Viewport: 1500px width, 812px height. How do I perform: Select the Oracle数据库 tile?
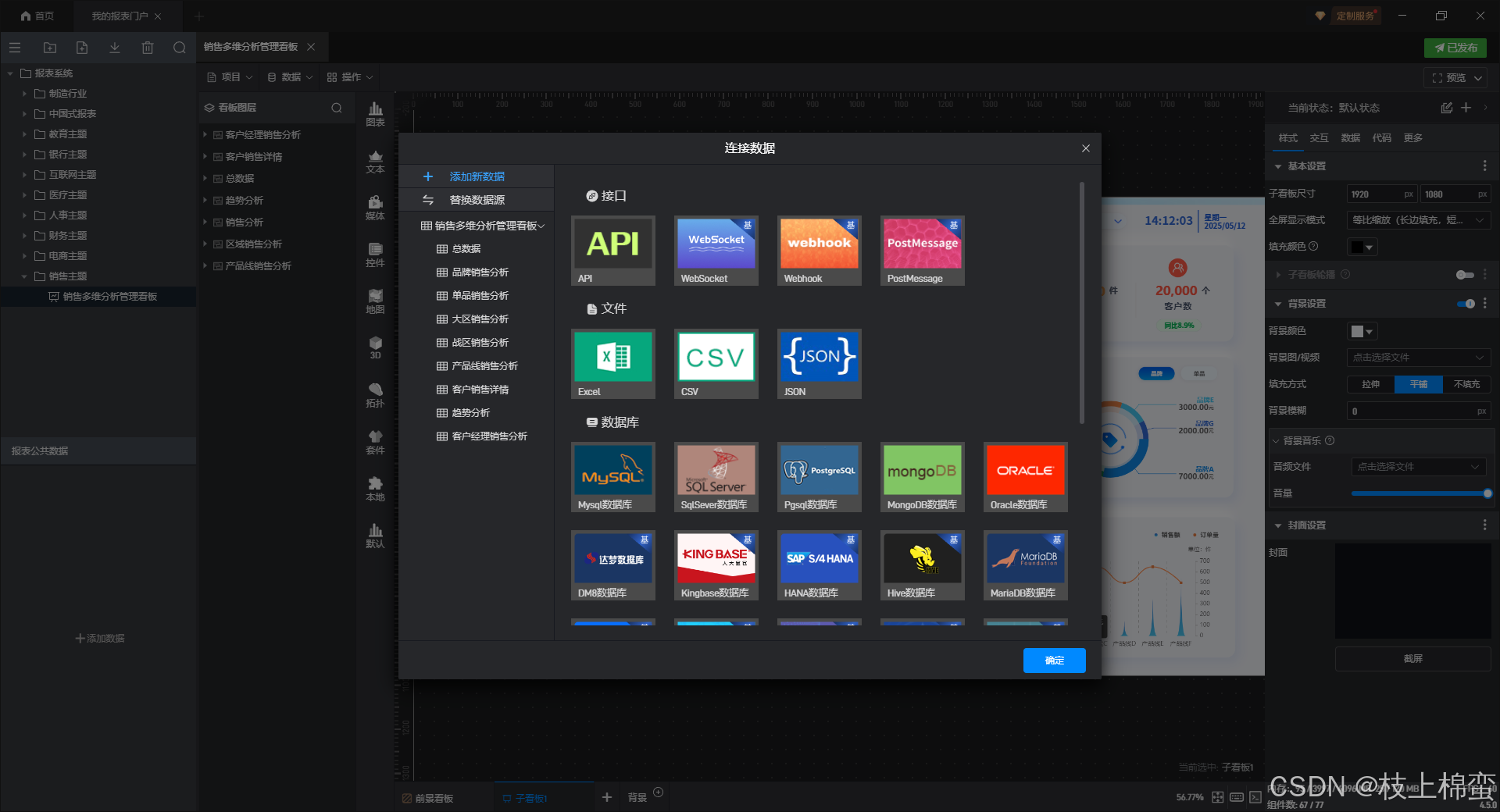1026,477
